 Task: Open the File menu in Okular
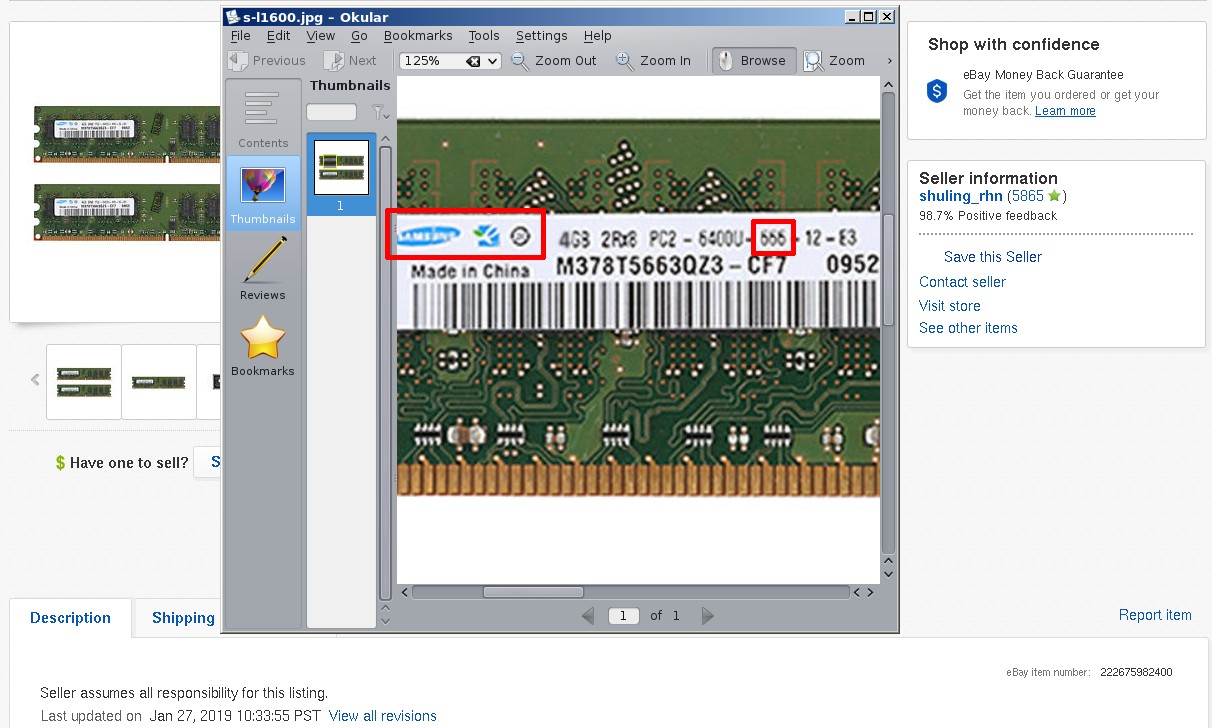click(x=240, y=36)
